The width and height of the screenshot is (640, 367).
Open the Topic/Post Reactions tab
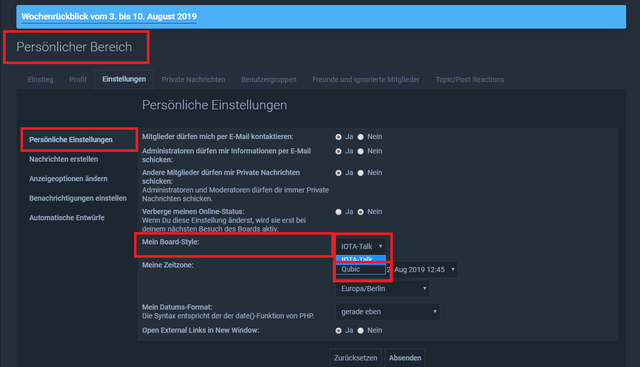(x=470, y=80)
